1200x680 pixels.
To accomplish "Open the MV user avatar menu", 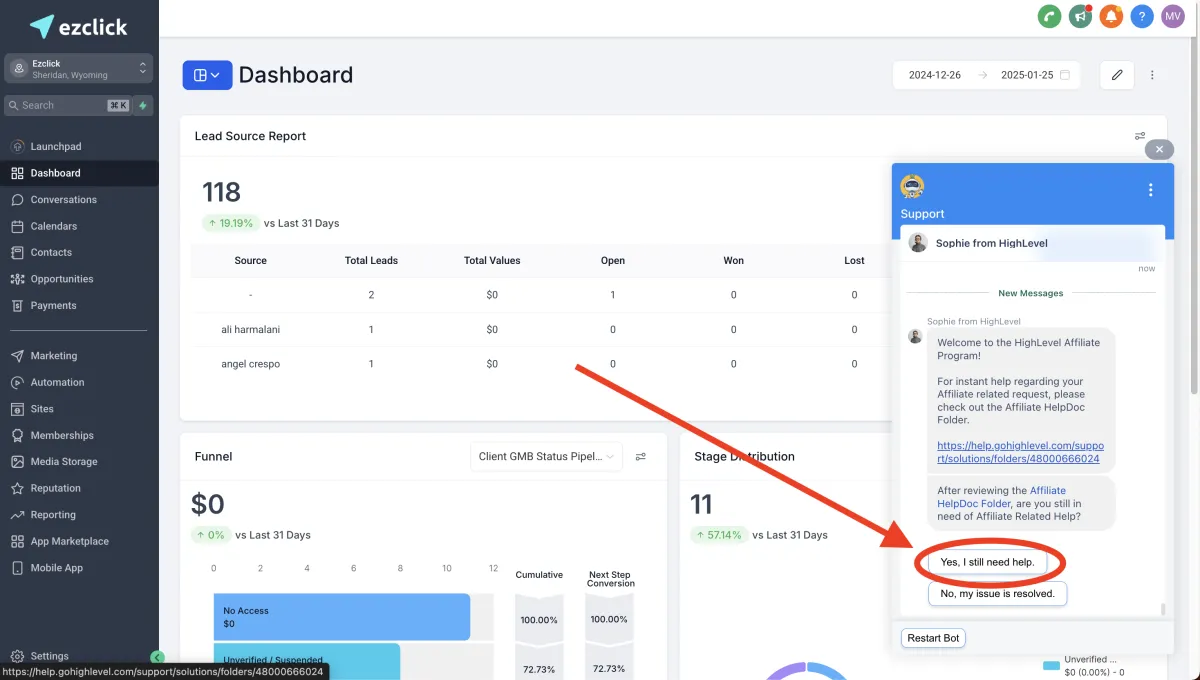I will pos(1173,16).
